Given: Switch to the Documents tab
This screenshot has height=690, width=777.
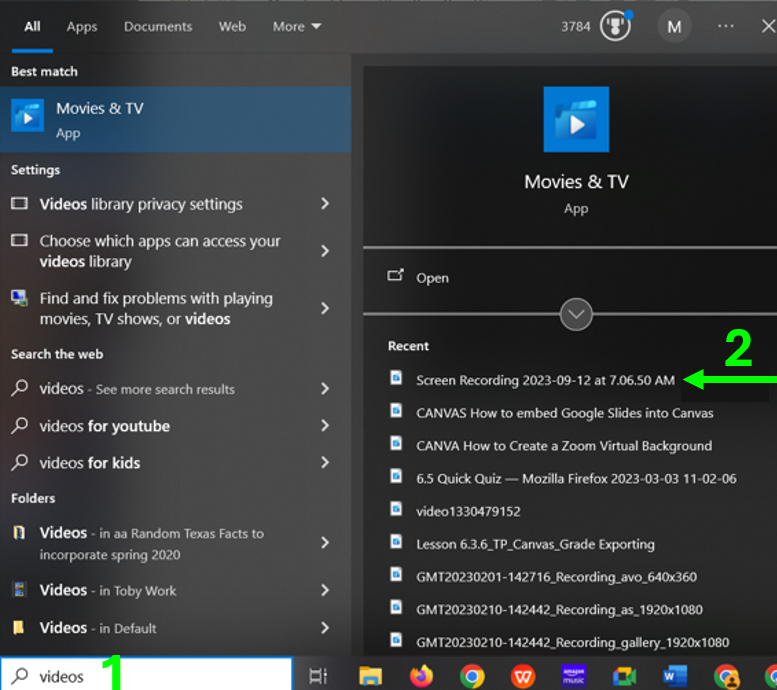Looking at the screenshot, I should click(157, 27).
